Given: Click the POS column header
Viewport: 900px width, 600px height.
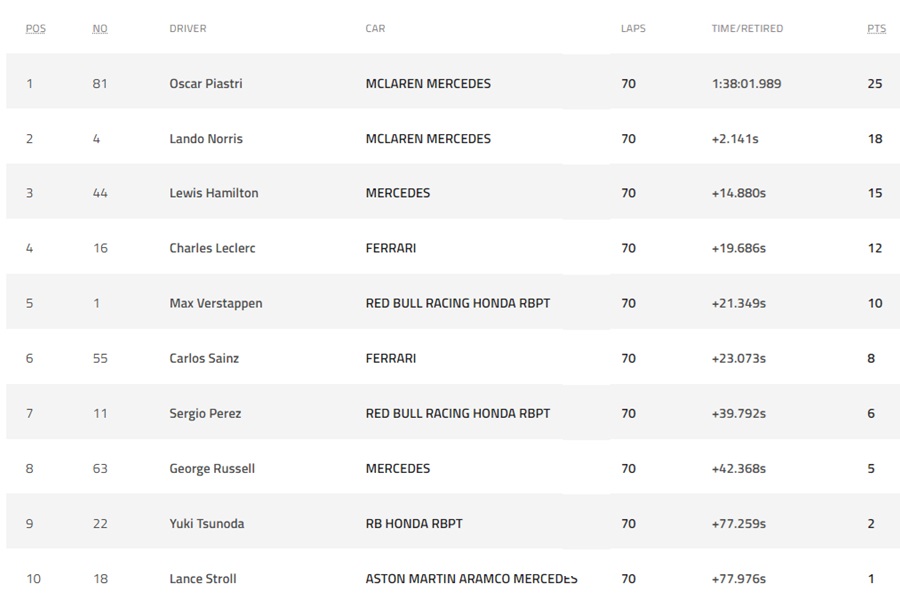Looking at the screenshot, I should click(x=35, y=29).
